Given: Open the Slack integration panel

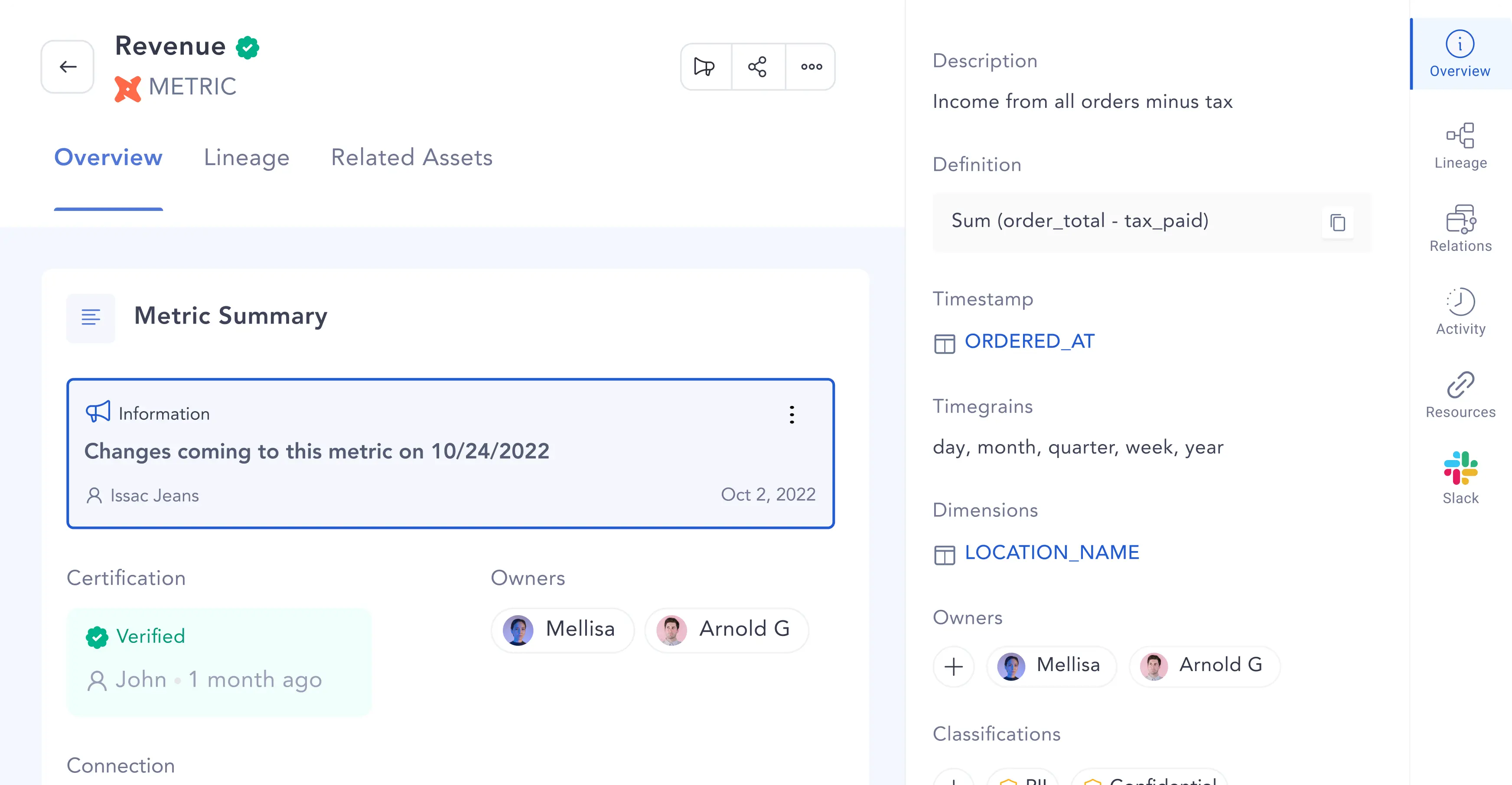Looking at the screenshot, I should point(1460,478).
